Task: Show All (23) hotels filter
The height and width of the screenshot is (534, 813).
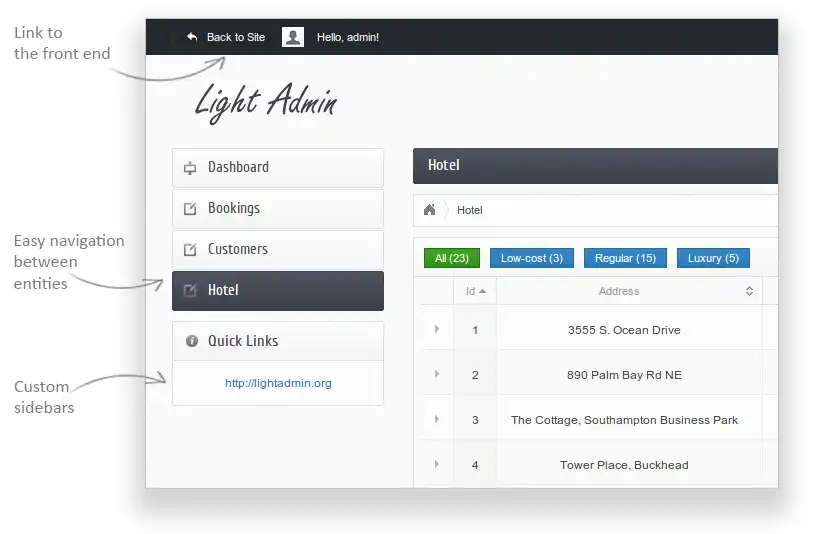Action: [x=452, y=258]
